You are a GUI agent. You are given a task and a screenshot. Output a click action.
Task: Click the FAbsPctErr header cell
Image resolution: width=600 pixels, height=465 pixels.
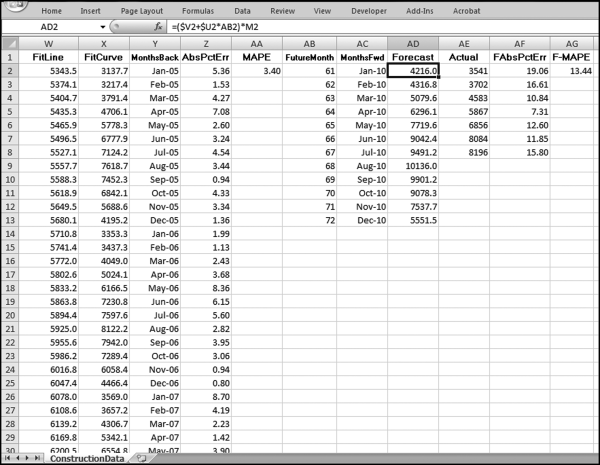tap(520, 57)
